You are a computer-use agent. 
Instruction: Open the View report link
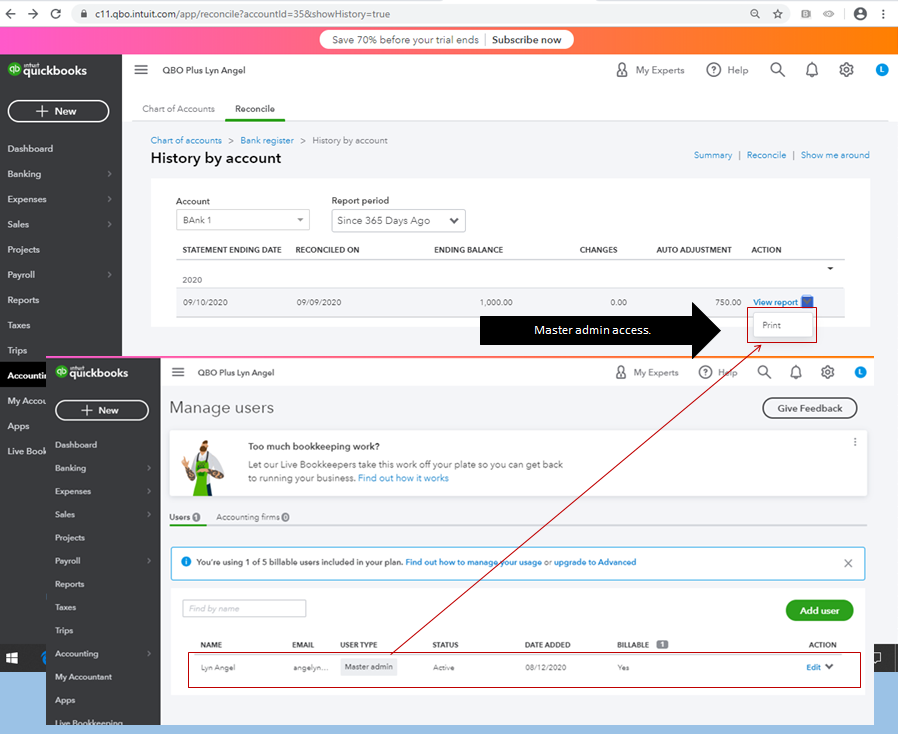tap(775, 302)
